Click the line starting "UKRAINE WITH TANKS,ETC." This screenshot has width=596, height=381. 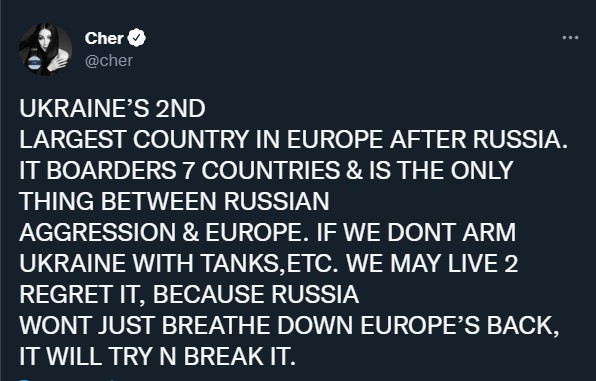[x=268, y=263]
